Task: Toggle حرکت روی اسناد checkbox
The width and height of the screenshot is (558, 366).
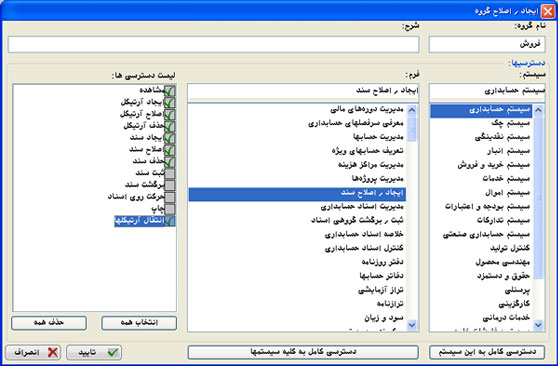Action: point(170,197)
